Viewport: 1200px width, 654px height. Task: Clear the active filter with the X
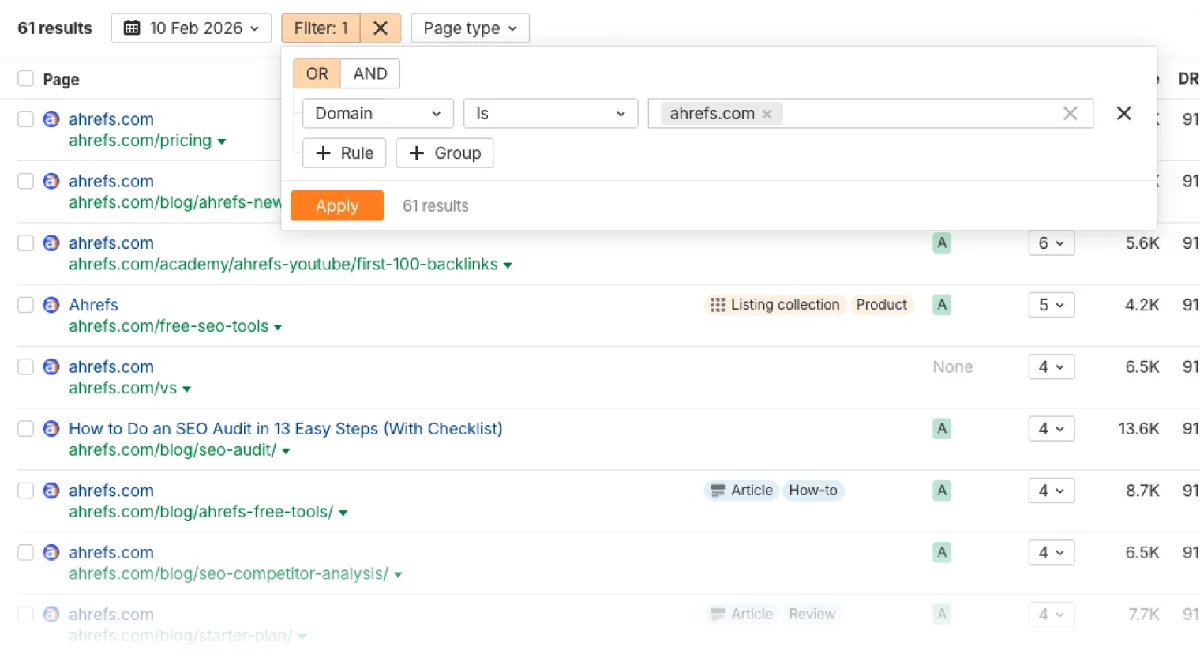(380, 28)
